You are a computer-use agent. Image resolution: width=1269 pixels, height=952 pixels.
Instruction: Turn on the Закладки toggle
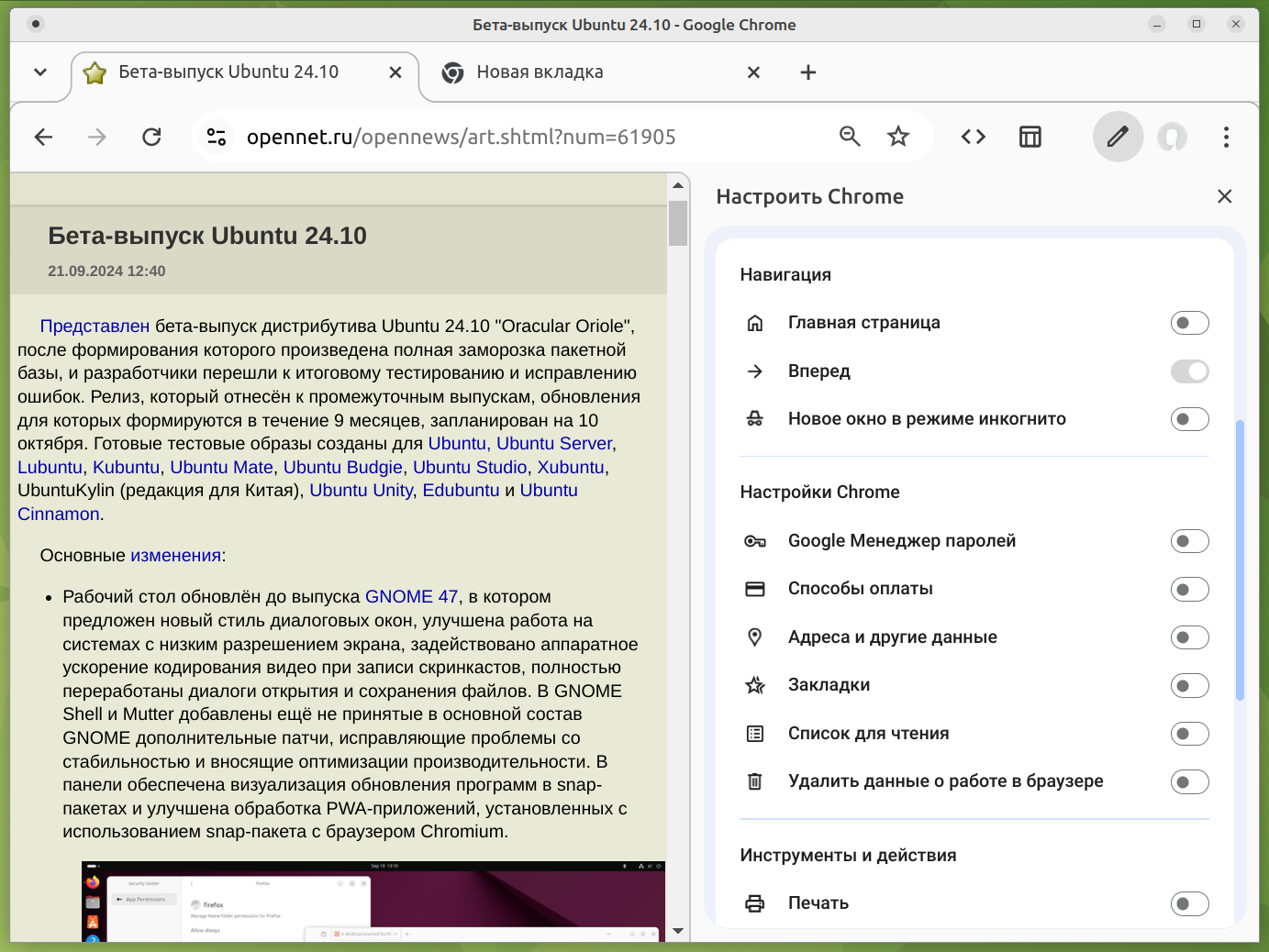1189,686
